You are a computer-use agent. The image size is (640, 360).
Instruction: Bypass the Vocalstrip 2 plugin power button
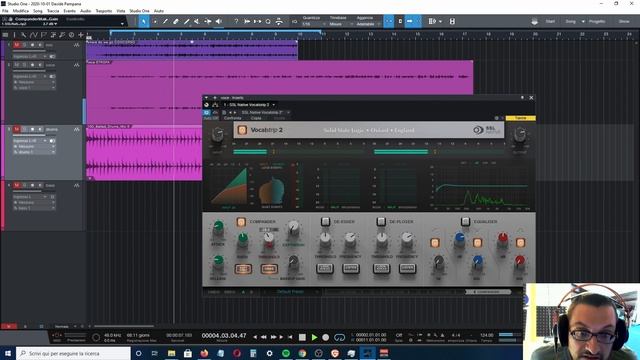242,130
